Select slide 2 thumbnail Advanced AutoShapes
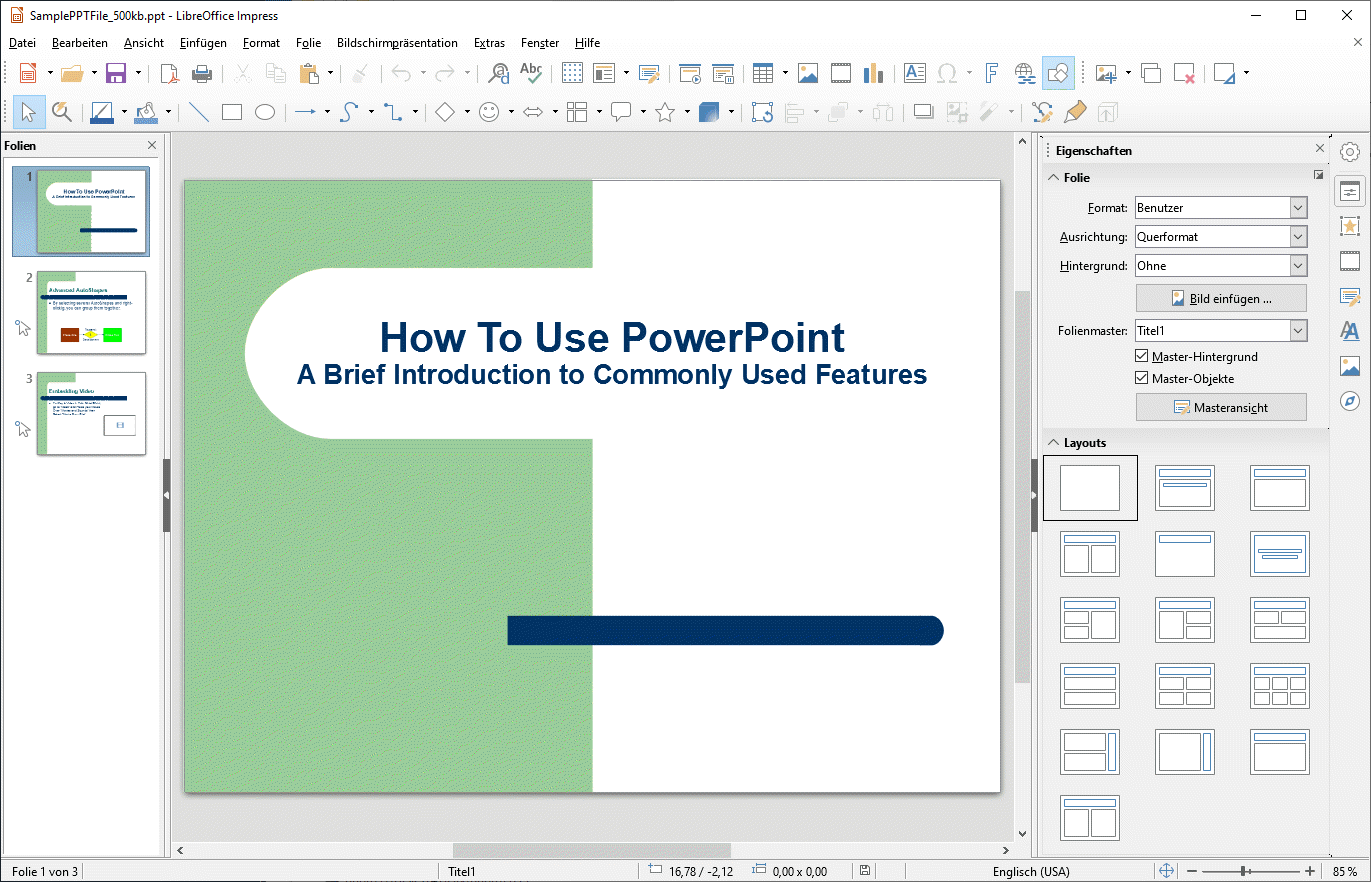Image resolution: width=1371 pixels, height=882 pixels. point(92,312)
